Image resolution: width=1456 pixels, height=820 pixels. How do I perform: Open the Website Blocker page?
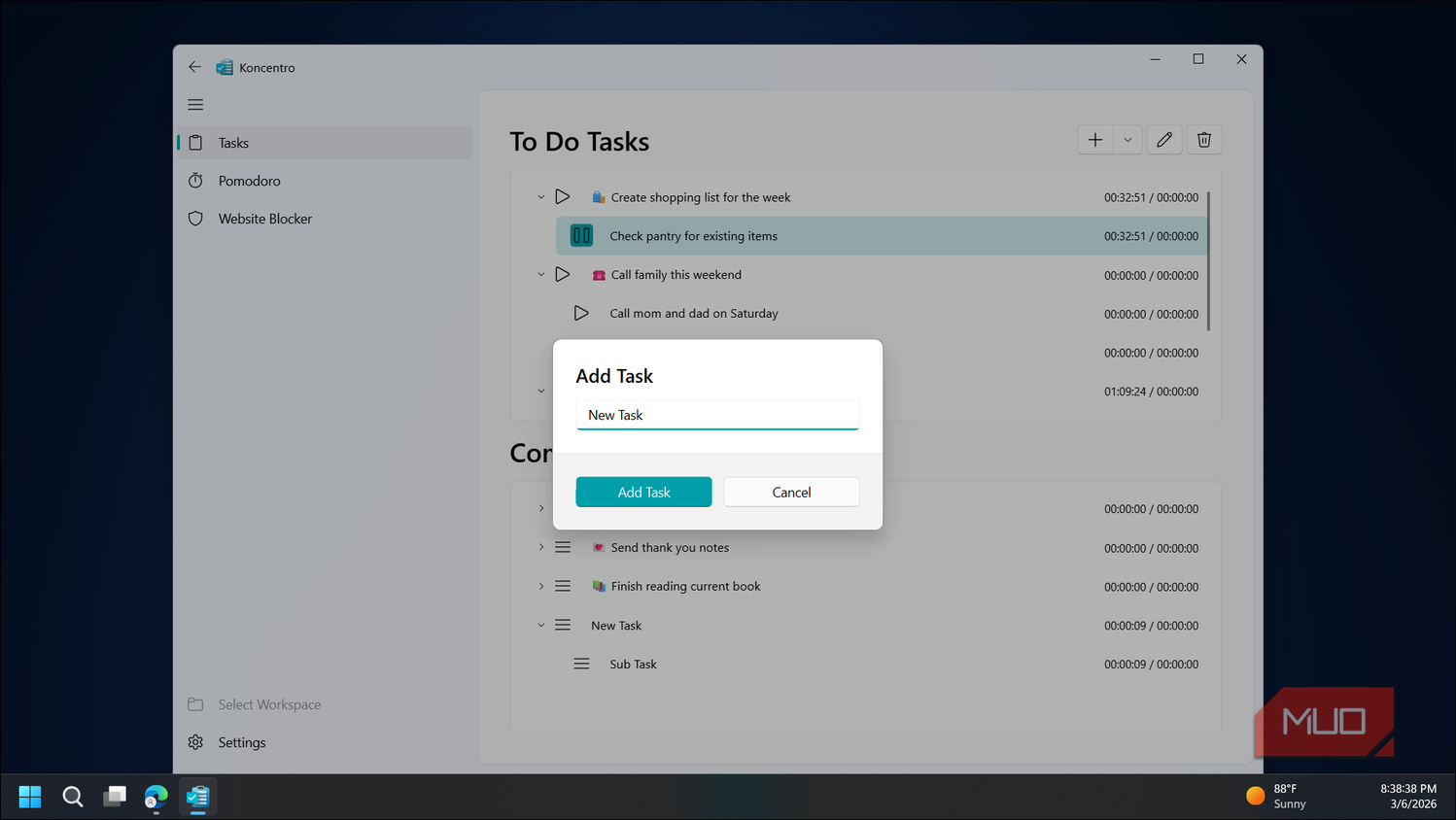point(325,219)
